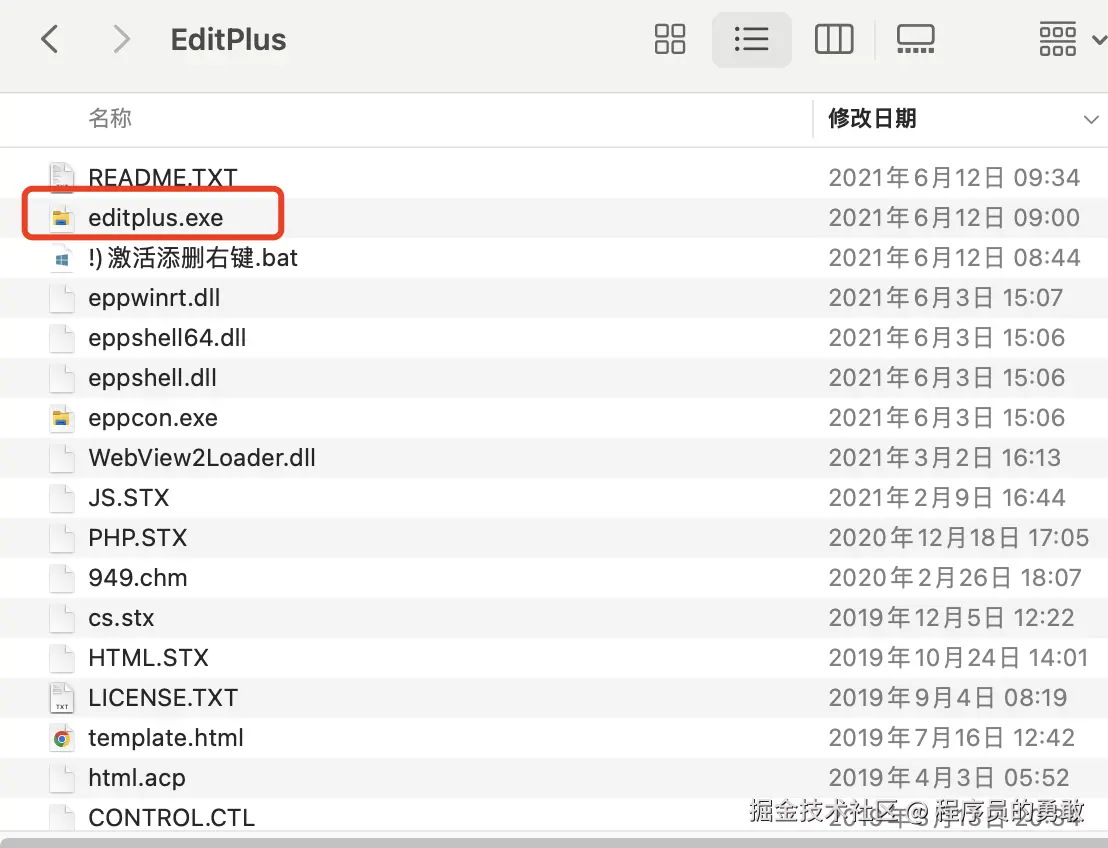Select the file name HTML.STX

point(148,658)
